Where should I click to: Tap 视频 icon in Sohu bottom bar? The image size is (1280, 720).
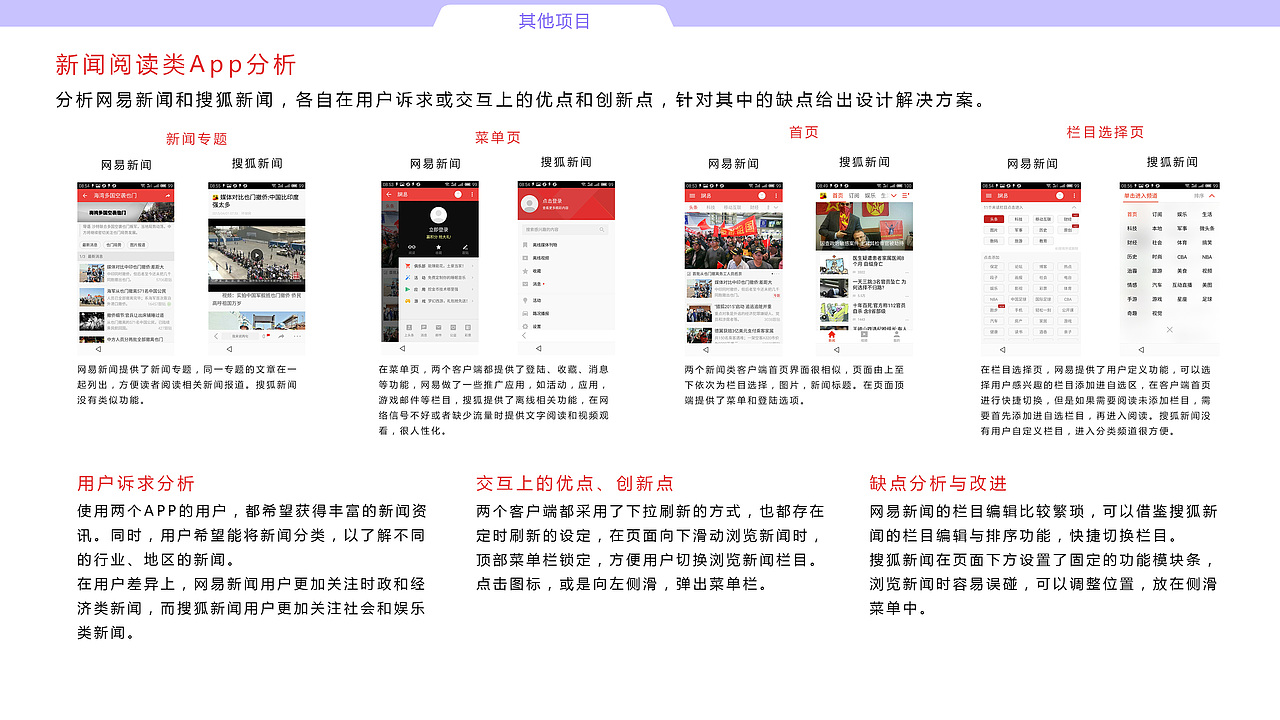pos(864,336)
